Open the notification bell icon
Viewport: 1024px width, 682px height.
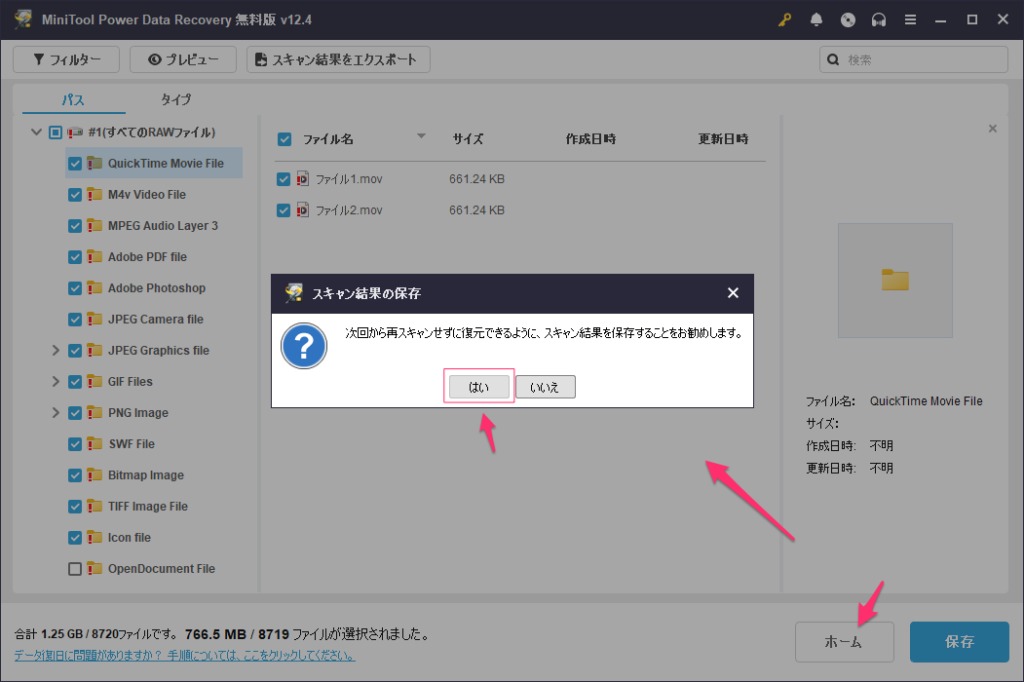tap(816, 20)
